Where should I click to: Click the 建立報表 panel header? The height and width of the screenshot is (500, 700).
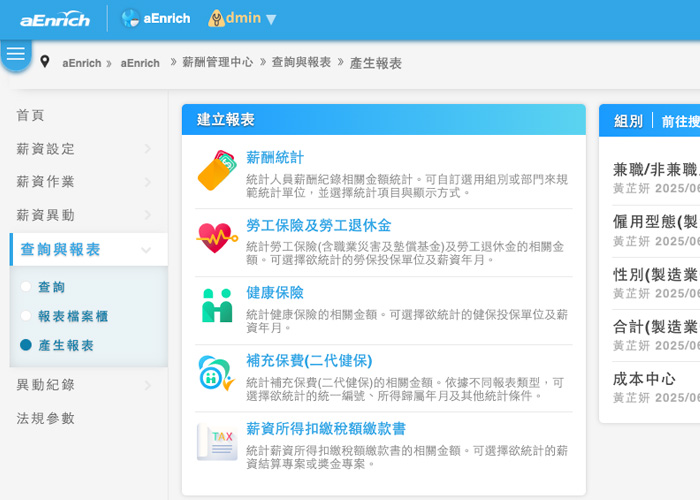tap(384, 120)
